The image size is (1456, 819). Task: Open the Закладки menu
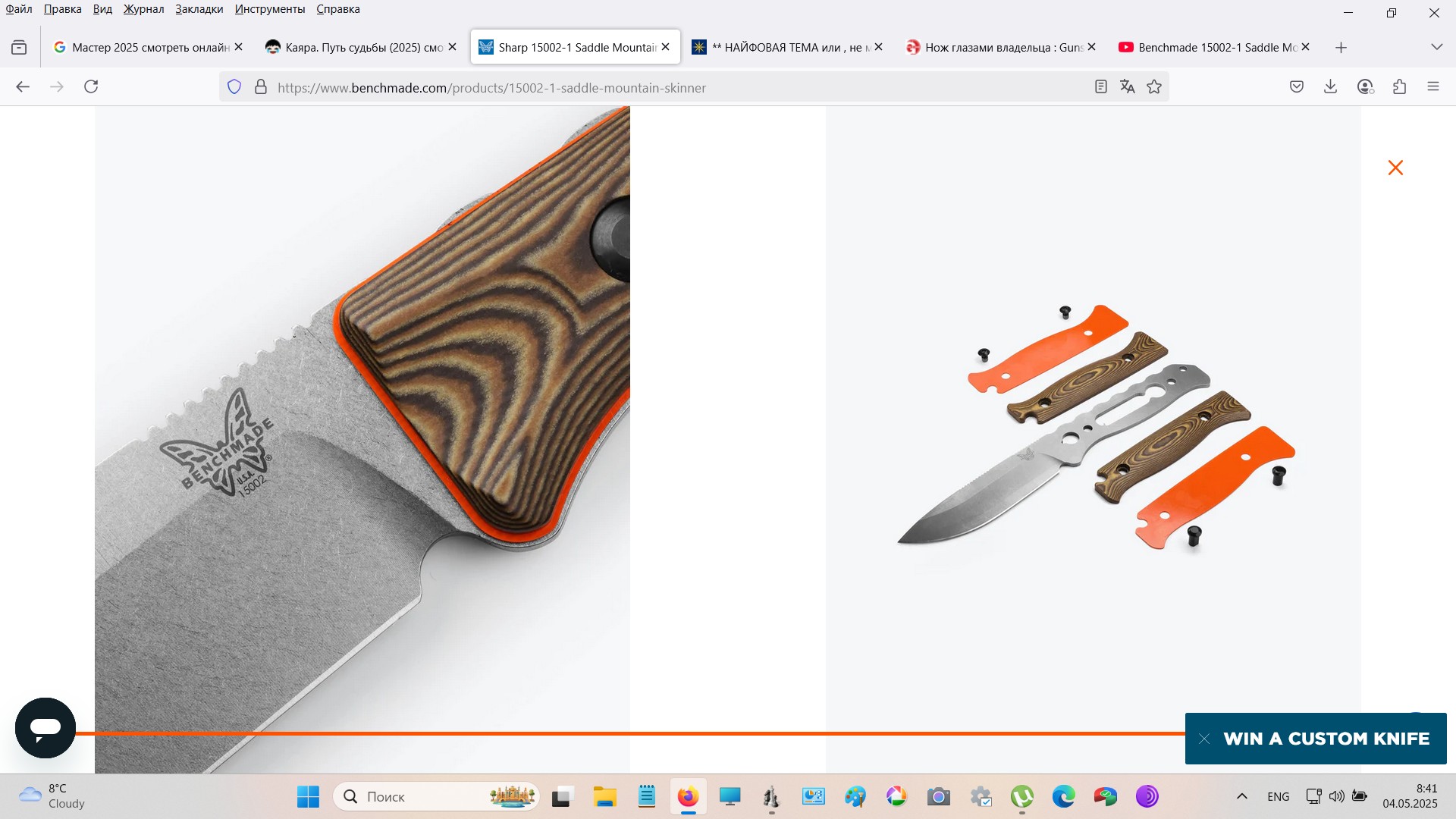[x=199, y=9]
